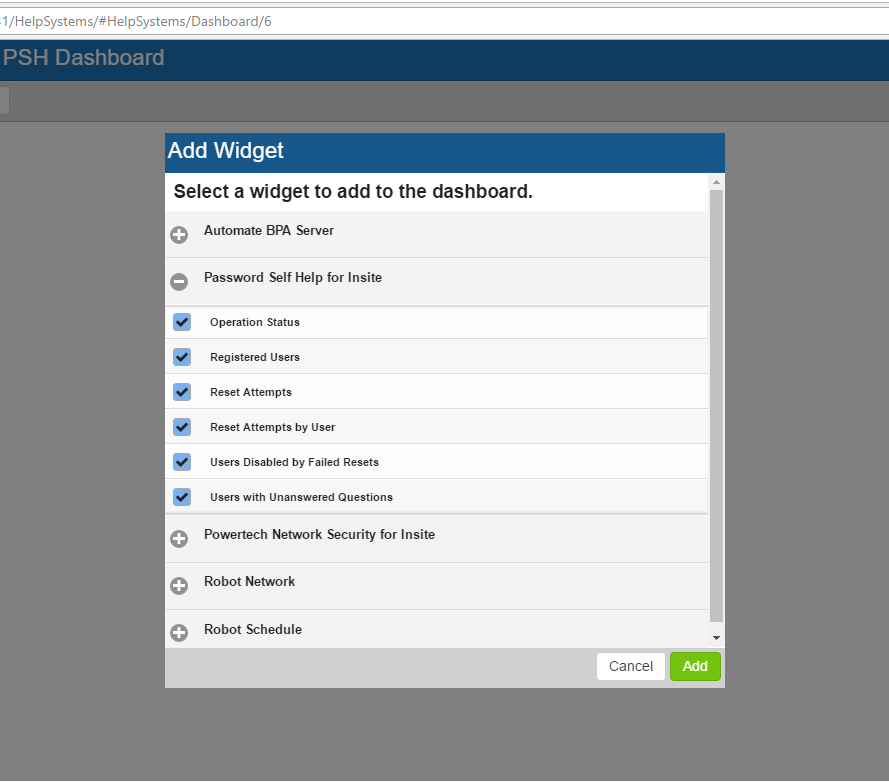Toggle Users with Unanswered Questions checkbox
The height and width of the screenshot is (782, 889).
[182, 497]
